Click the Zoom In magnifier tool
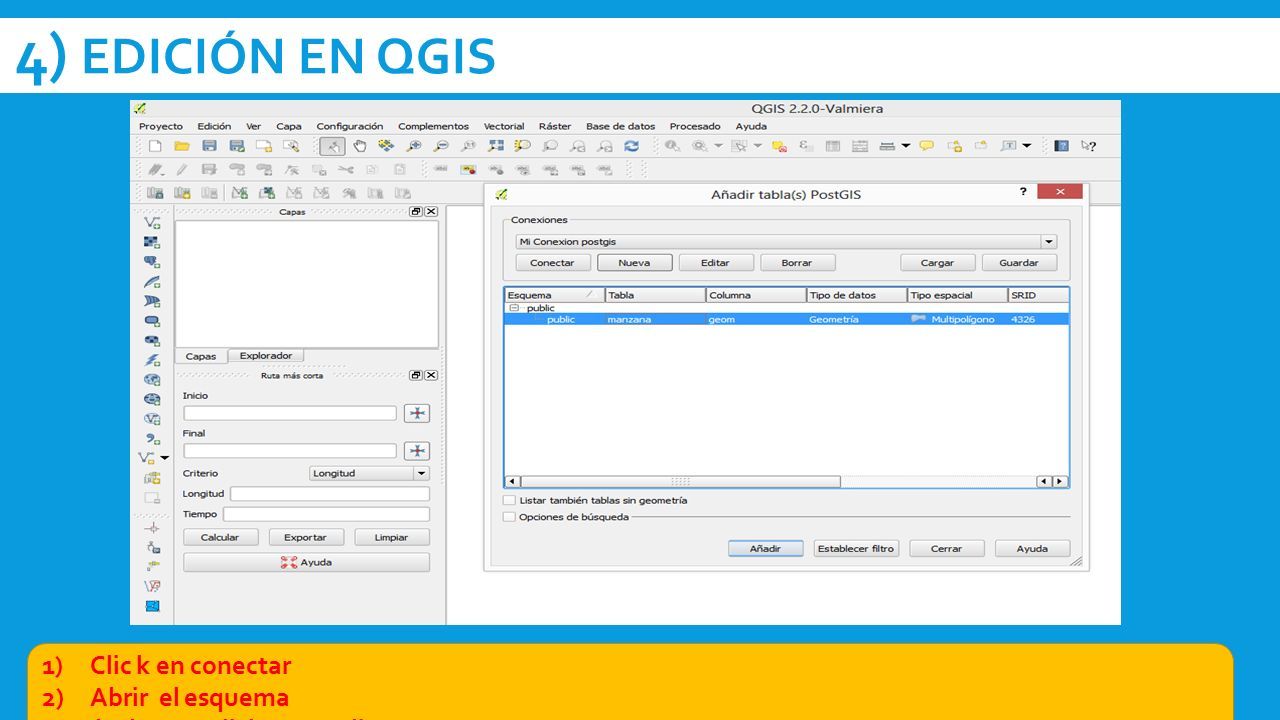Image resolution: width=1280 pixels, height=720 pixels. (414, 146)
